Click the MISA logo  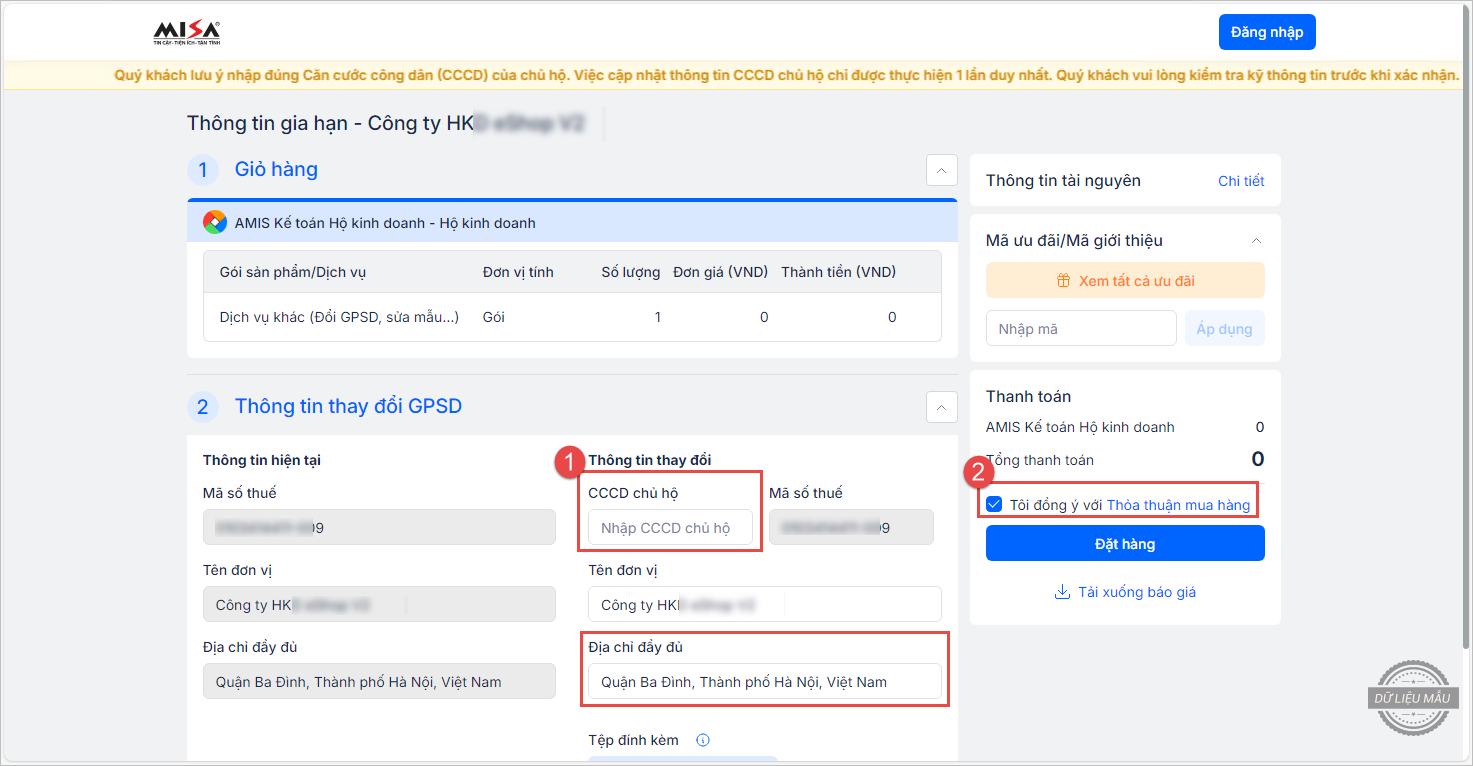click(x=187, y=33)
